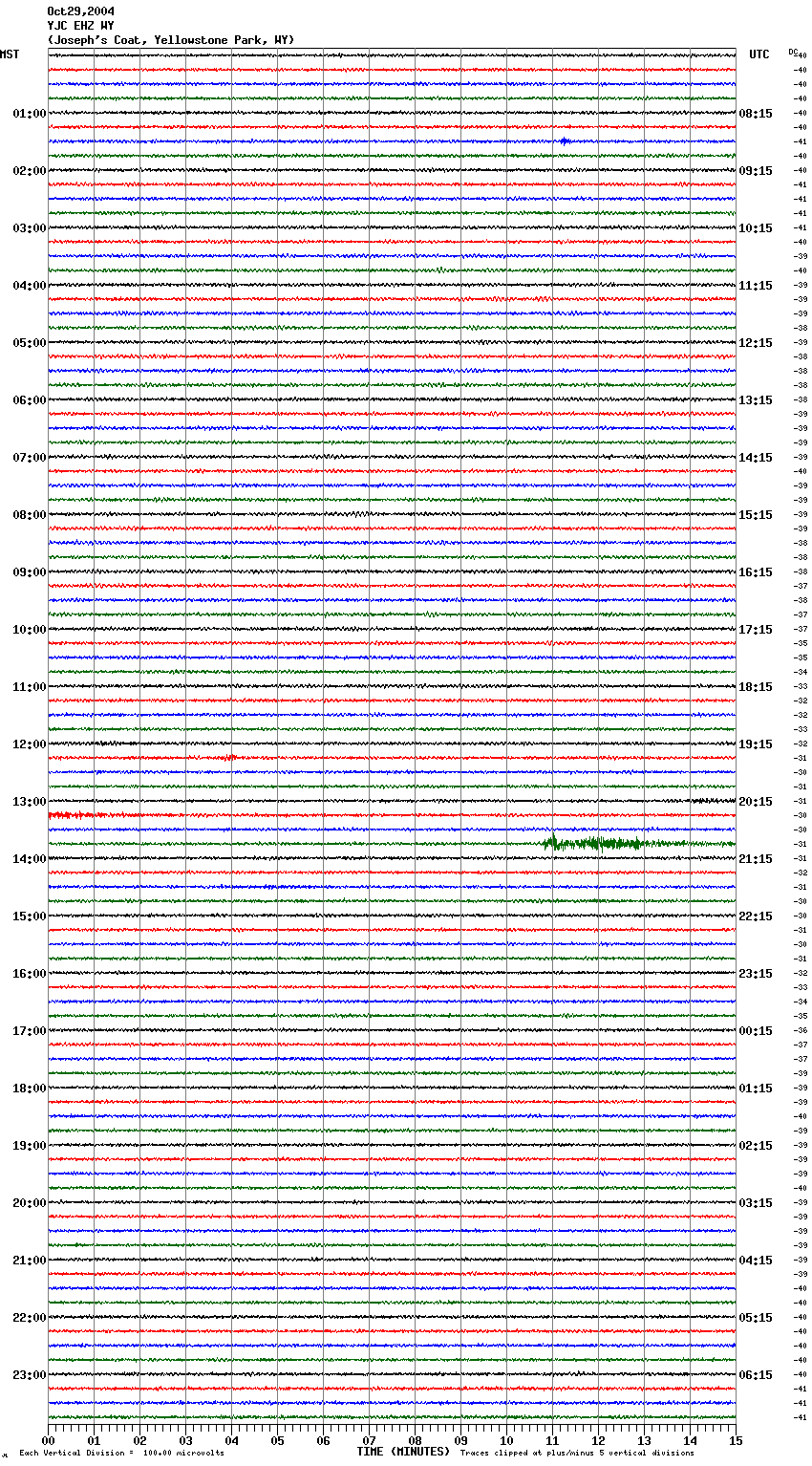Click the 16:15 UTC time label
The height and width of the screenshot is (1466, 812).
coord(756,572)
